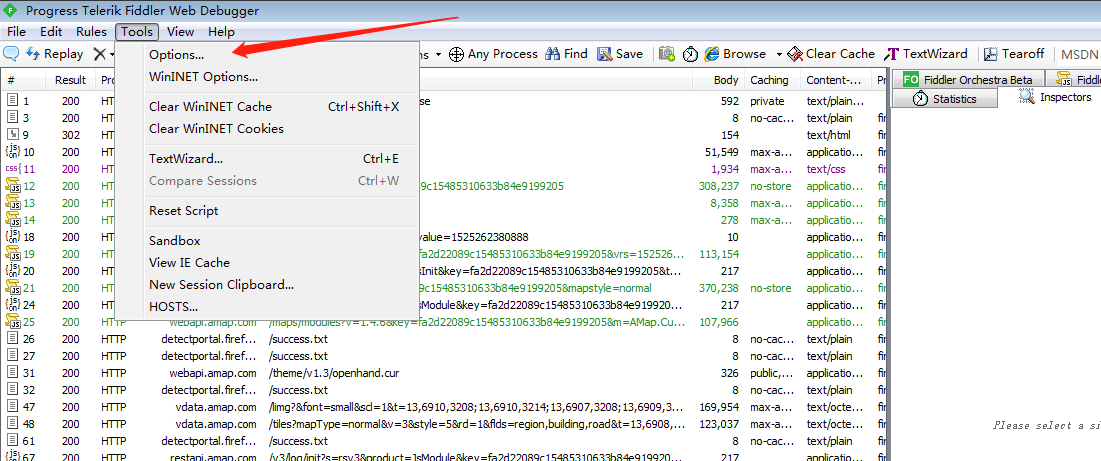1101x461 pixels.
Task: Open the Rules menu
Action: pos(91,32)
